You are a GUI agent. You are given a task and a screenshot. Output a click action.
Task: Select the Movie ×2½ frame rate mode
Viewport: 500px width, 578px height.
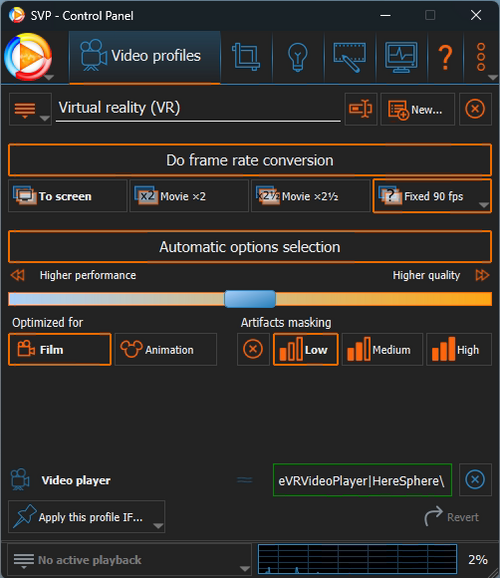click(x=310, y=196)
